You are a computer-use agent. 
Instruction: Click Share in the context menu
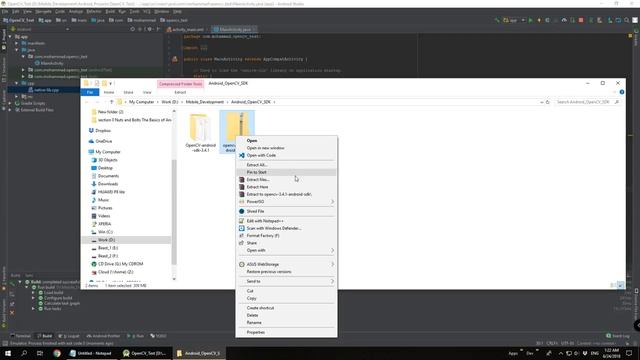(252, 243)
